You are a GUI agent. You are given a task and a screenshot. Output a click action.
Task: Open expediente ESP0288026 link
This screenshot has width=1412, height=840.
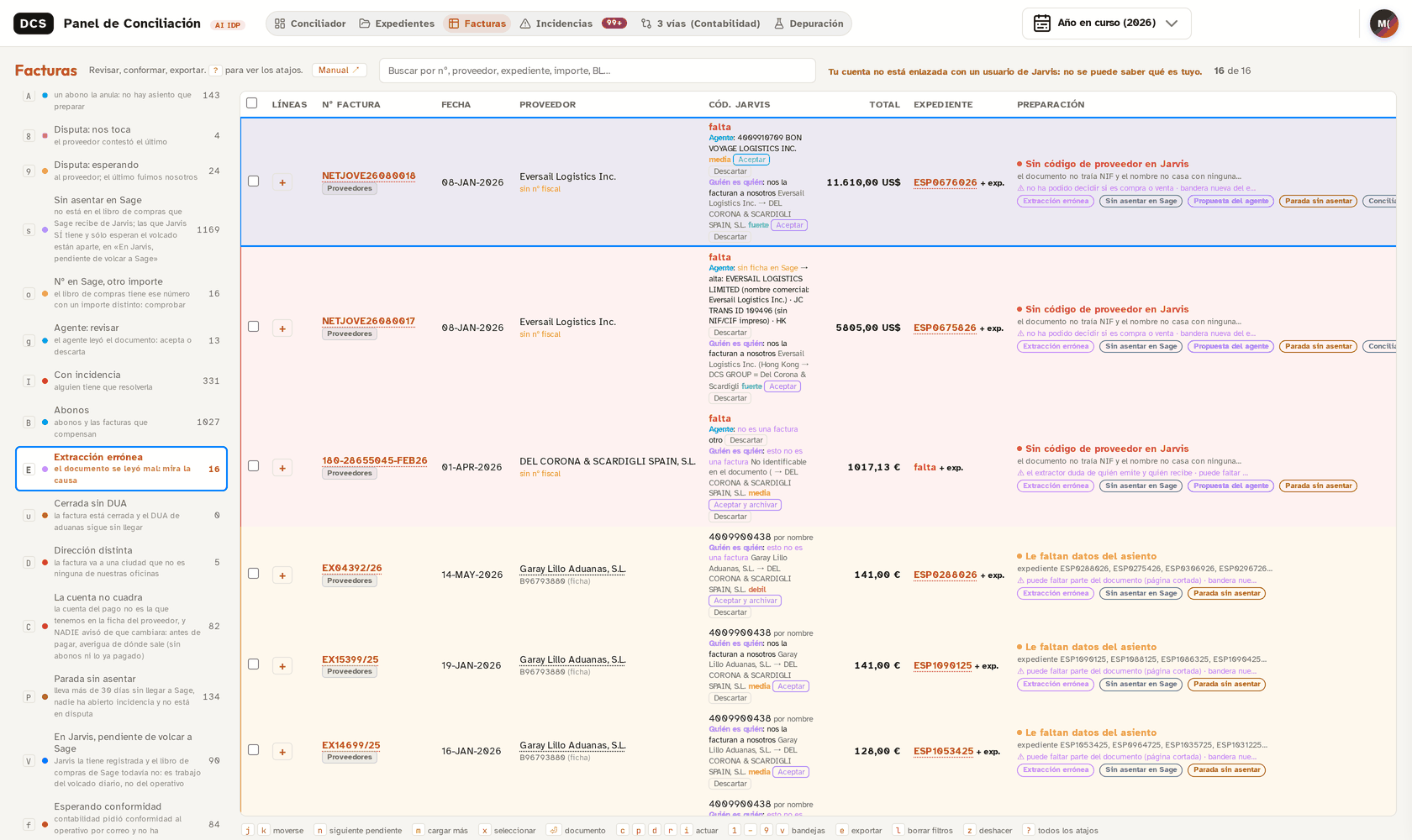coord(945,575)
